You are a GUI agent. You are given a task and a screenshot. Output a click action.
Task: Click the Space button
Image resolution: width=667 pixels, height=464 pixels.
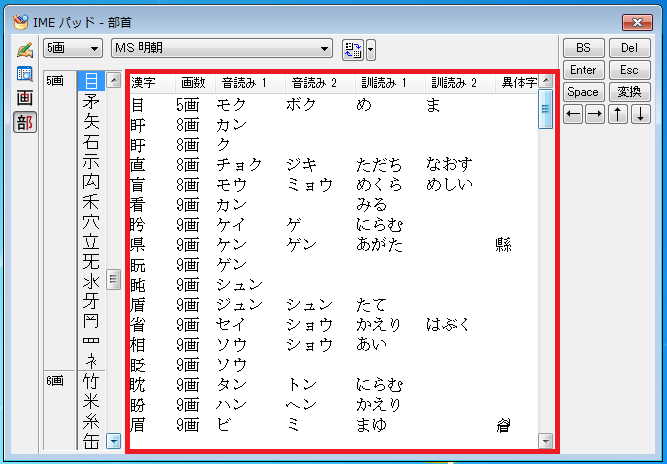pyautogui.click(x=583, y=92)
